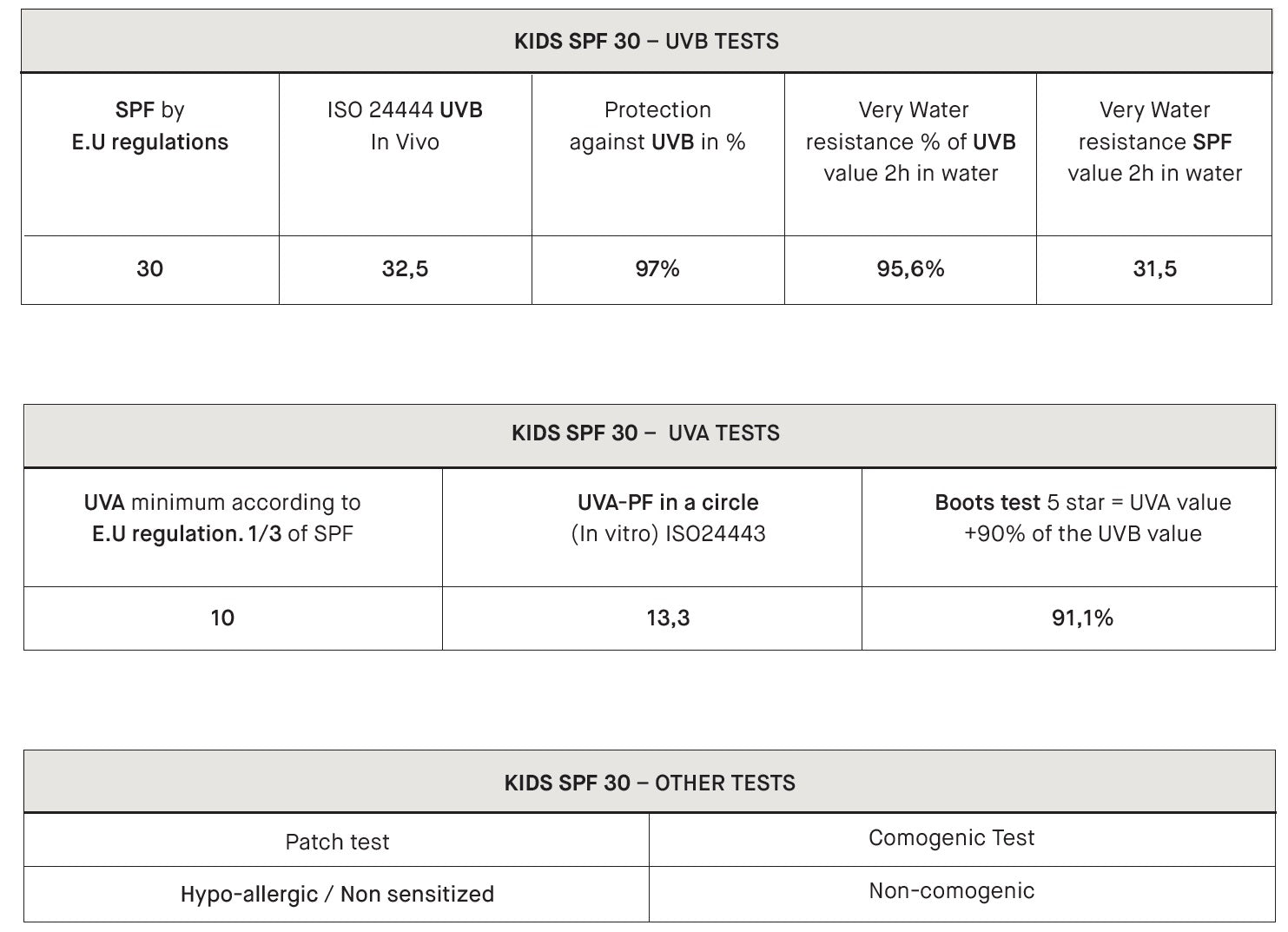The image size is (1288, 932).
Task: Select the UVA minimum E.U regulation header
Action: (222, 518)
